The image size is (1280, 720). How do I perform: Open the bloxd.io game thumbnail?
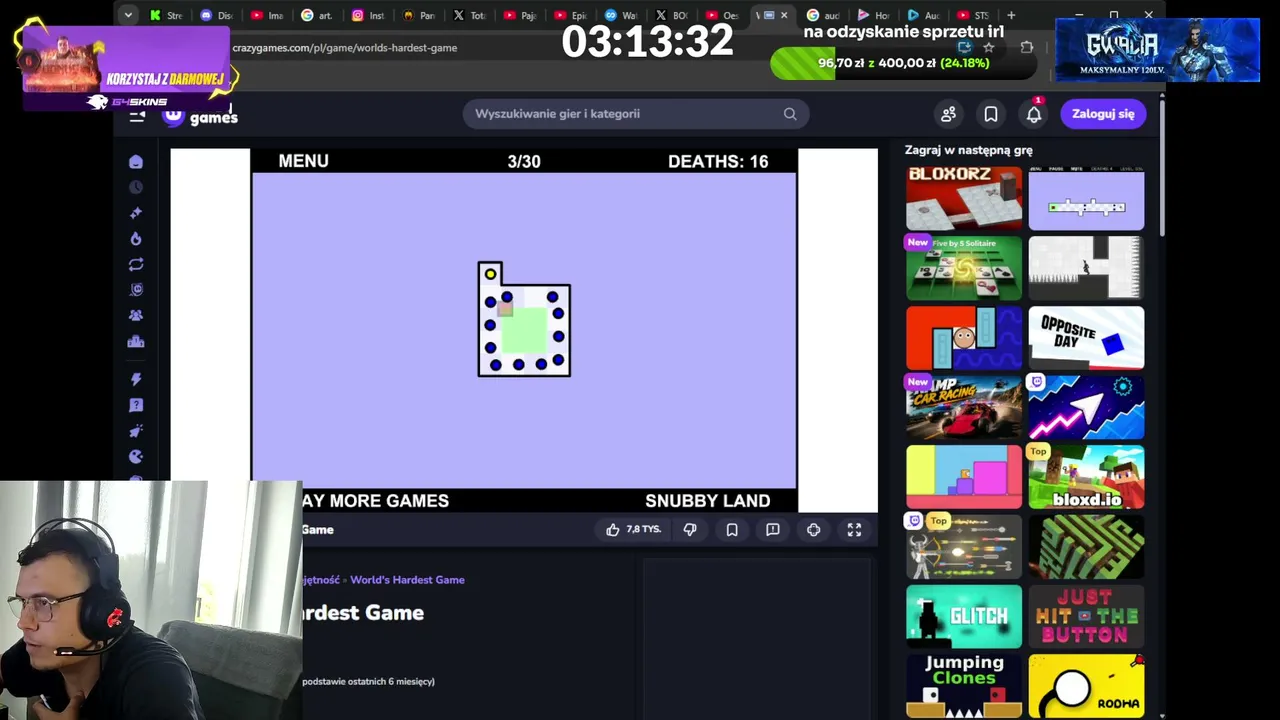tap(1086, 478)
